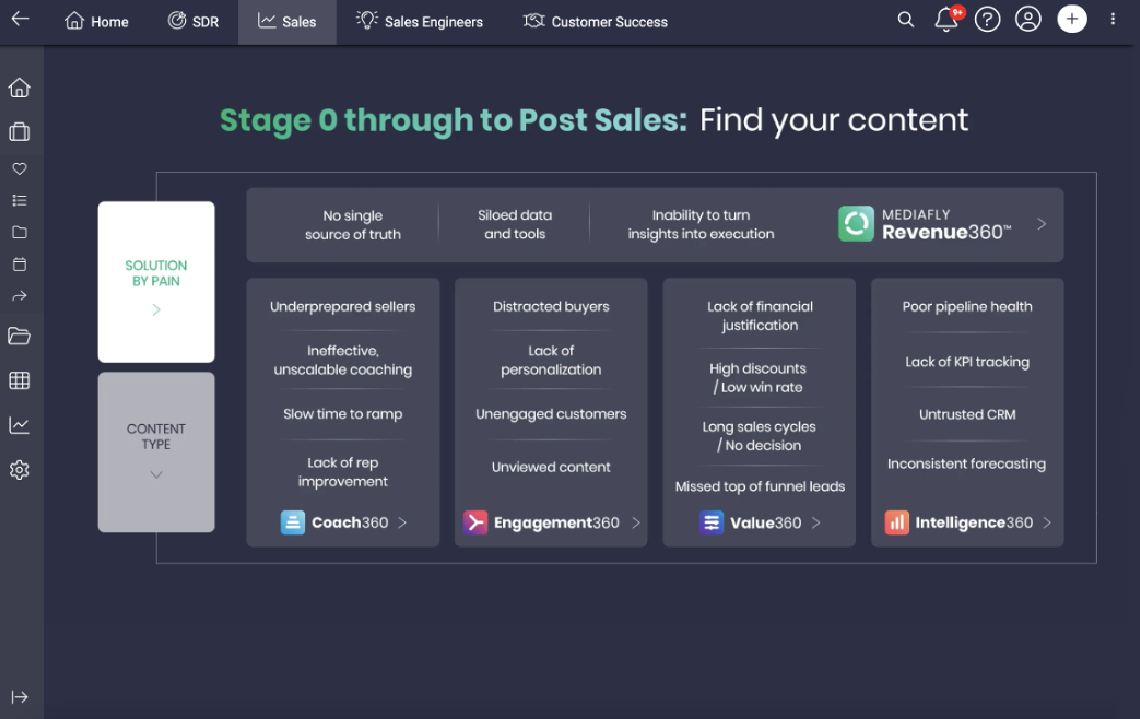1140x719 pixels.
Task: Open the three-dot overflow menu
Action: 1113,20
